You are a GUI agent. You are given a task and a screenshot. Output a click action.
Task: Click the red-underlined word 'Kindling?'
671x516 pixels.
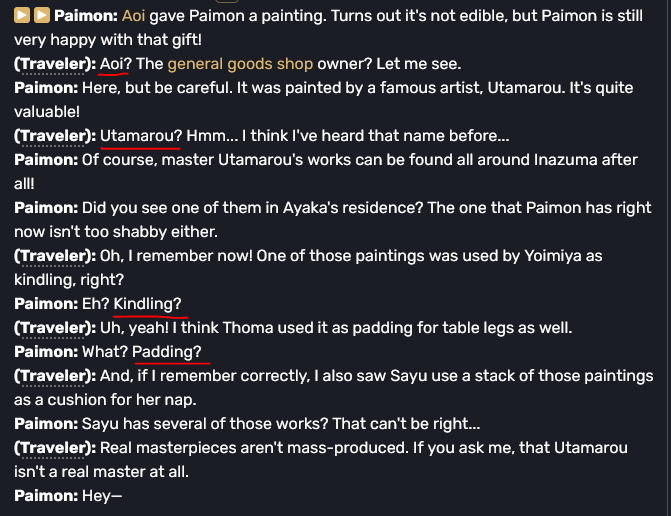(x=147, y=304)
